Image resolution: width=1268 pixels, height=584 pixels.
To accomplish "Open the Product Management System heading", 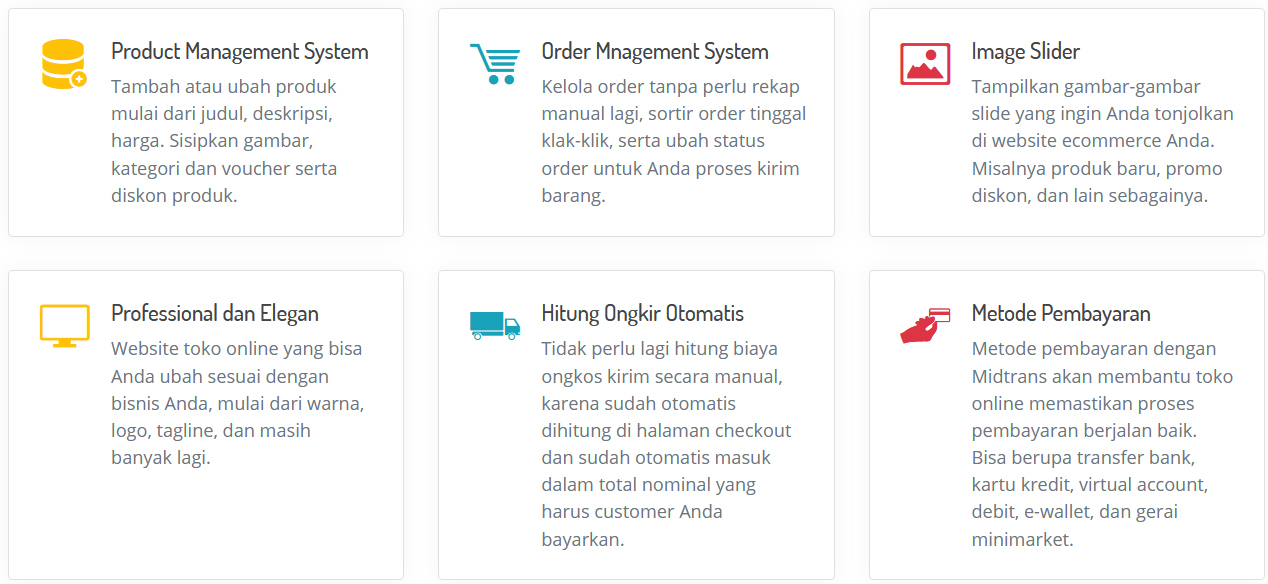I will (240, 50).
